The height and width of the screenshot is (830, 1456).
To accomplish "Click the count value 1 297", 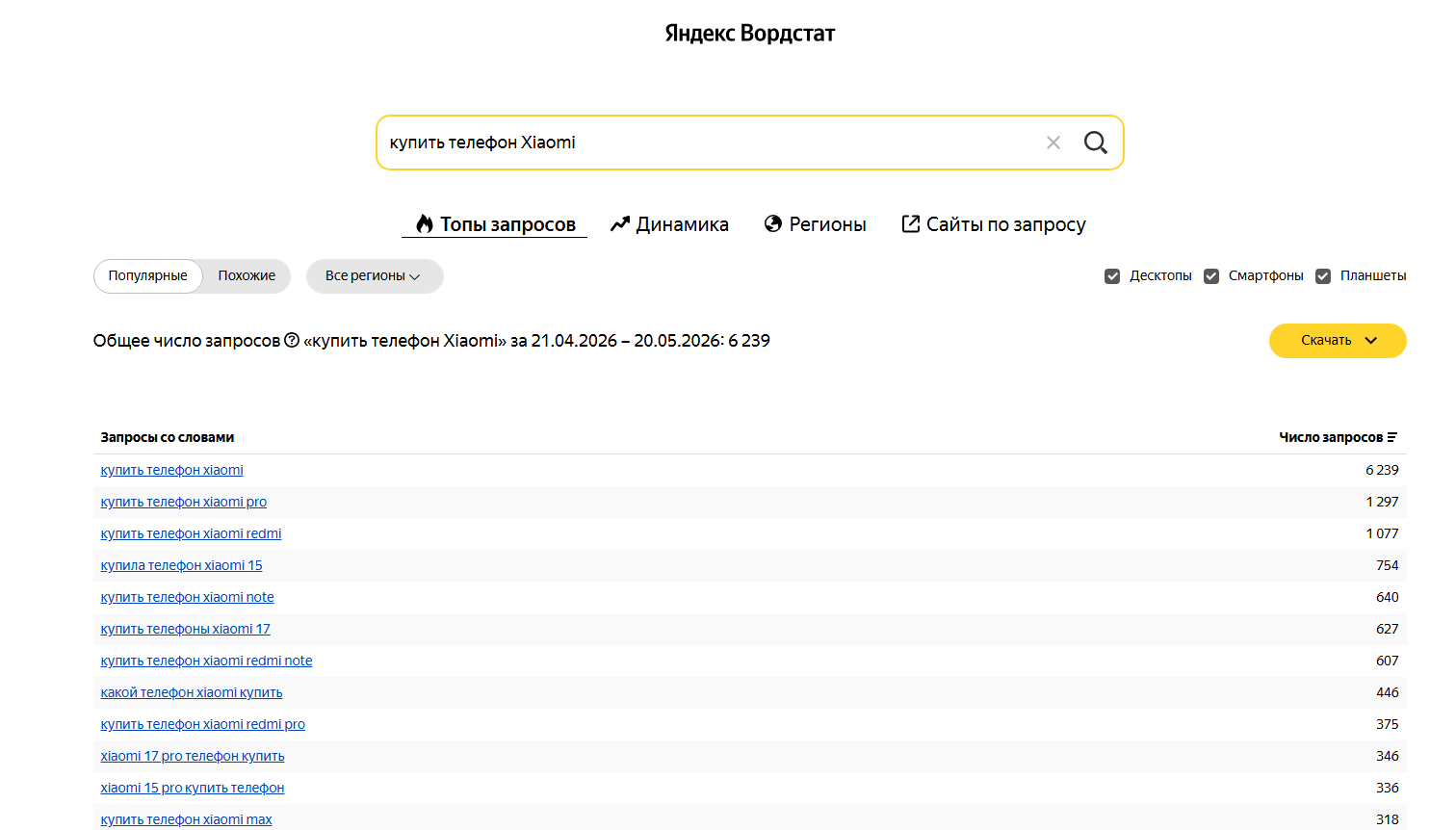I will tap(1382, 502).
